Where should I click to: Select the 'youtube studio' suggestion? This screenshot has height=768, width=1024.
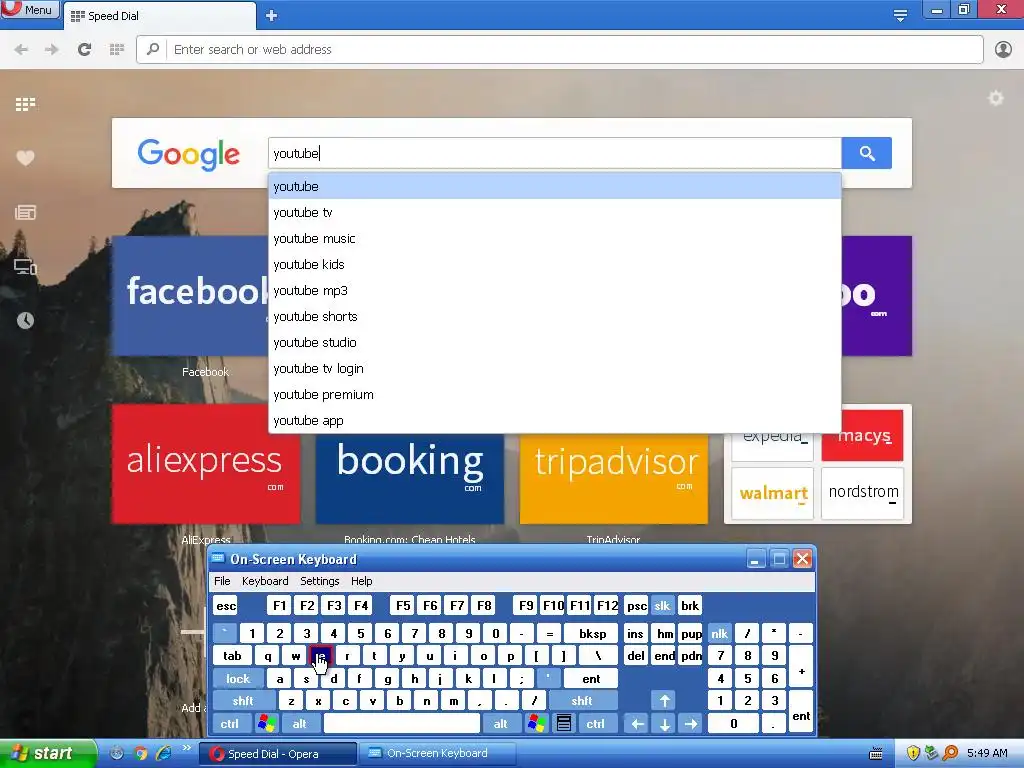pyautogui.click(x=554, y=343)
